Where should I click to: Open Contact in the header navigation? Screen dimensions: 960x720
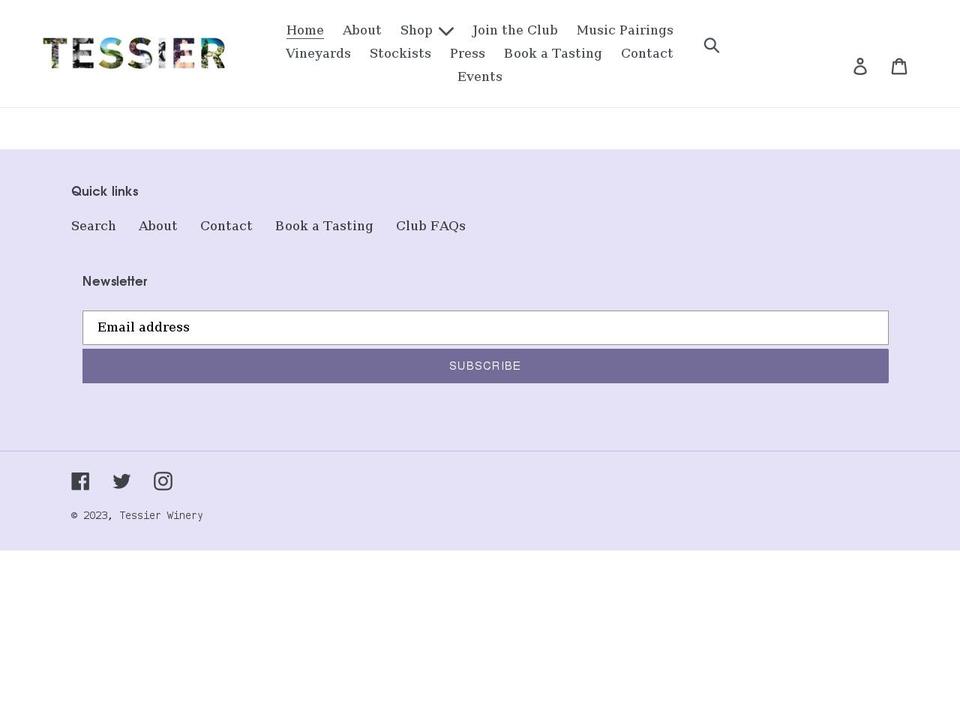point(647,53)
